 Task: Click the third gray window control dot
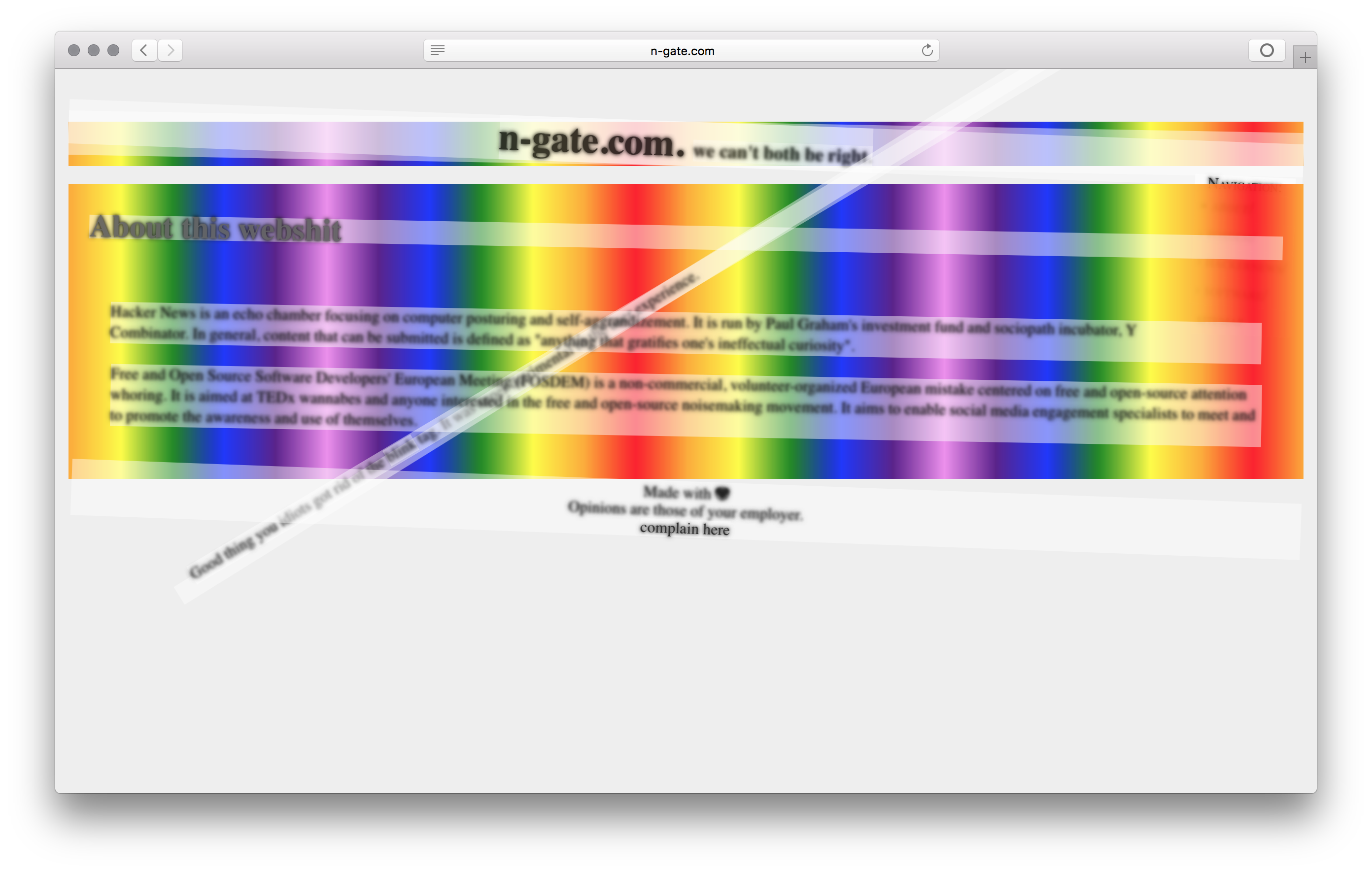click(x=113, y=50)
